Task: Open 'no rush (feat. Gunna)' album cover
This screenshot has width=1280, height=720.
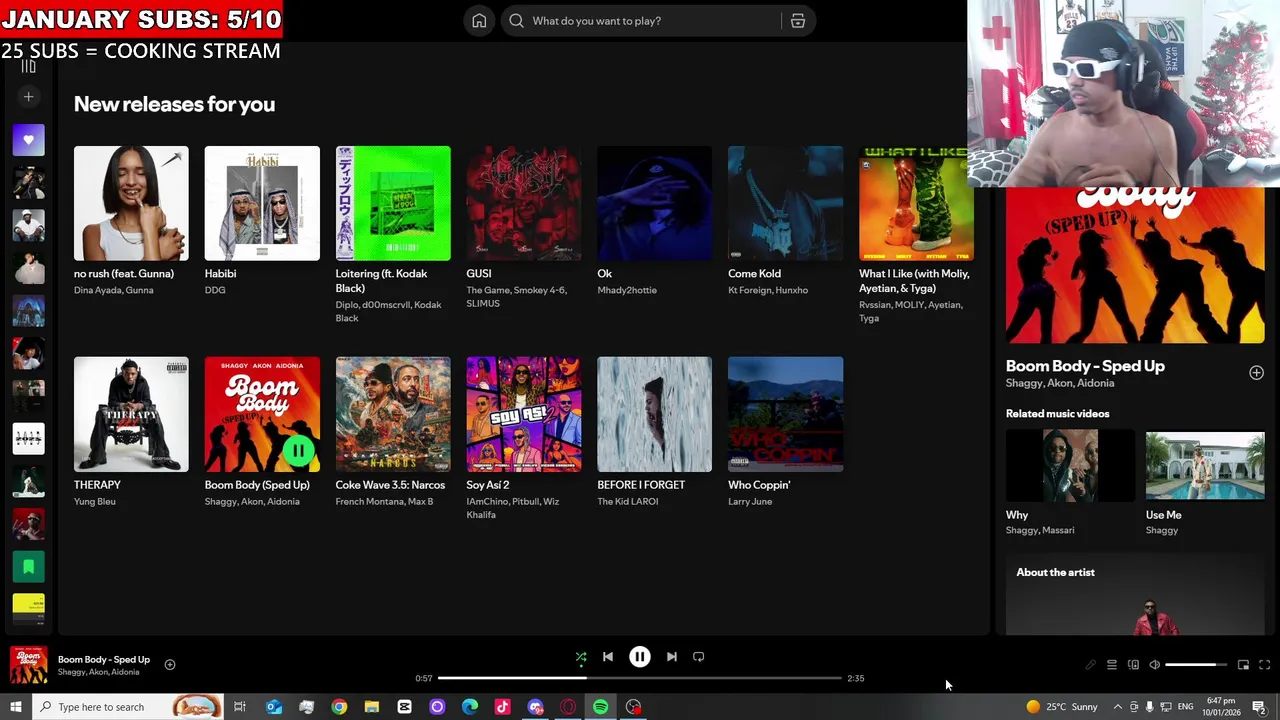Action: point(131,203)
